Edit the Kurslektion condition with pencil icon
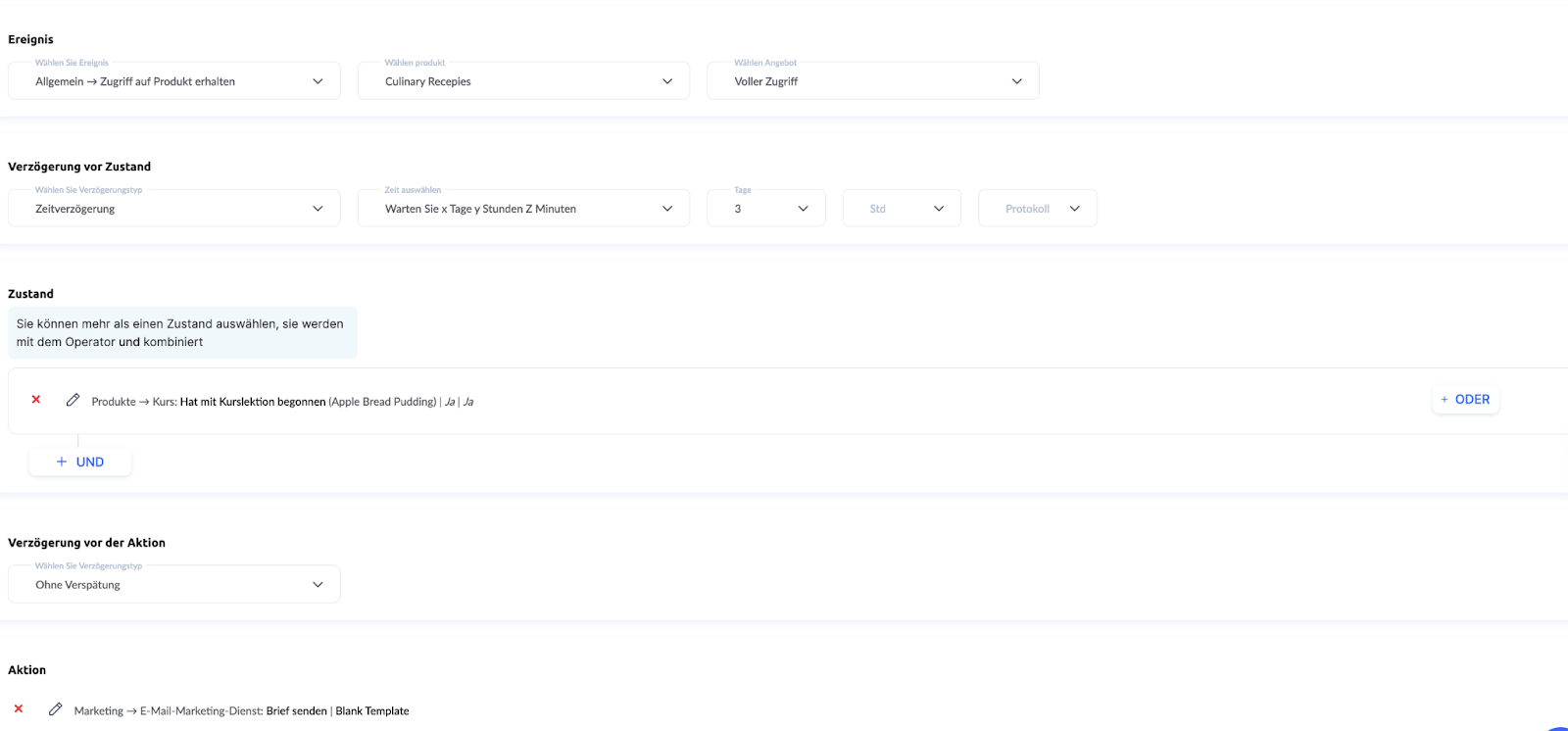 click(73, 400)
